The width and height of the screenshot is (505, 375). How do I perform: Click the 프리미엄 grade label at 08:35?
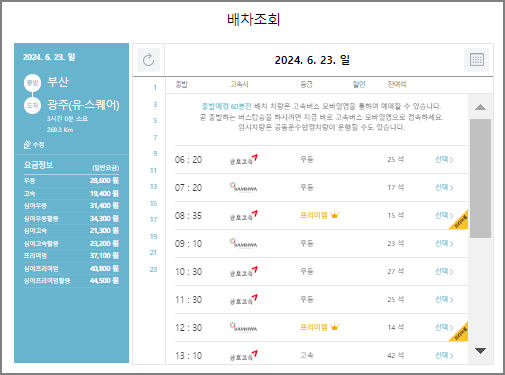[x=314, y=215]
